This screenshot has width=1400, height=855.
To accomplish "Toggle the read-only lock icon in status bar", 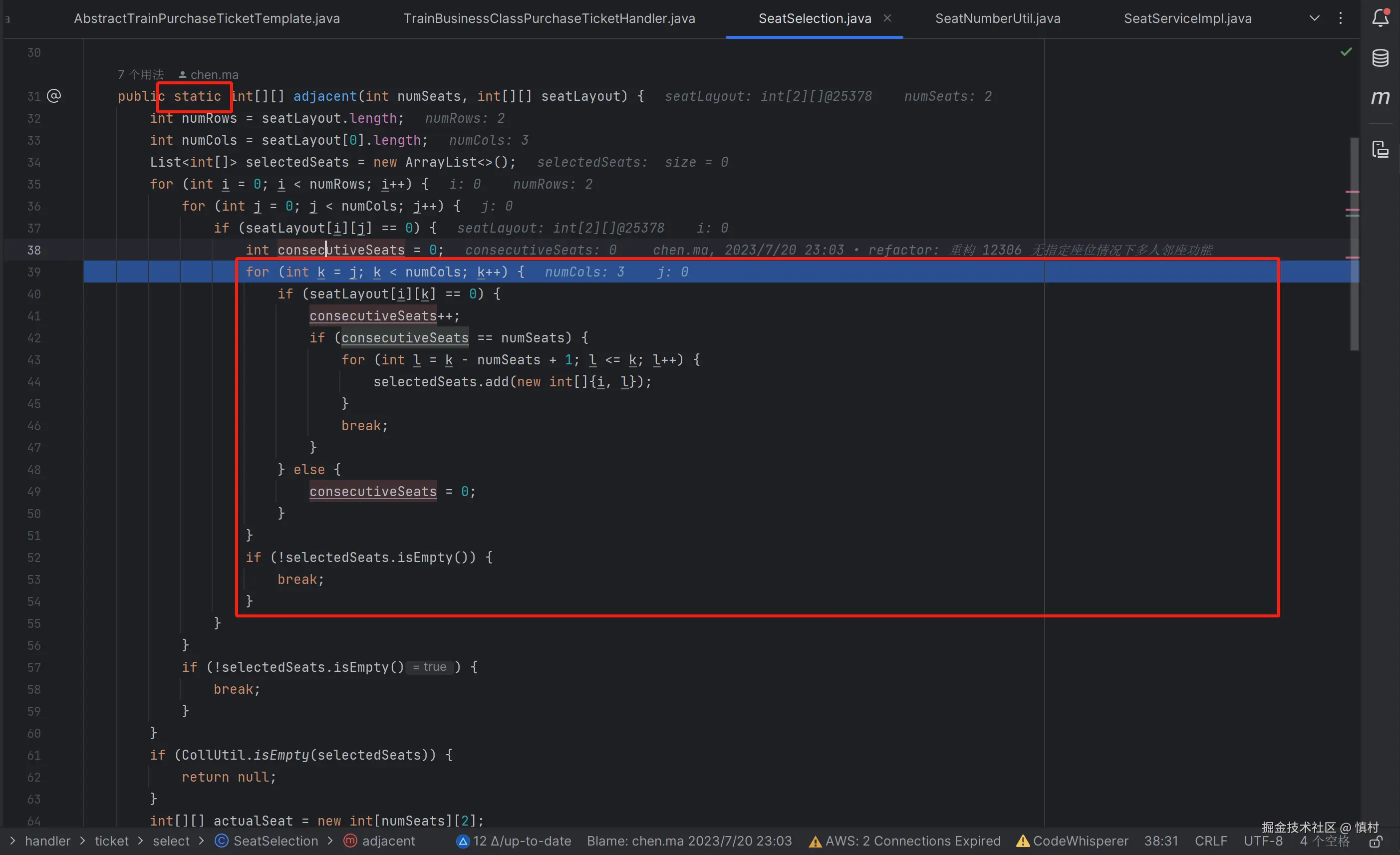I will (x=1376, y=842).
